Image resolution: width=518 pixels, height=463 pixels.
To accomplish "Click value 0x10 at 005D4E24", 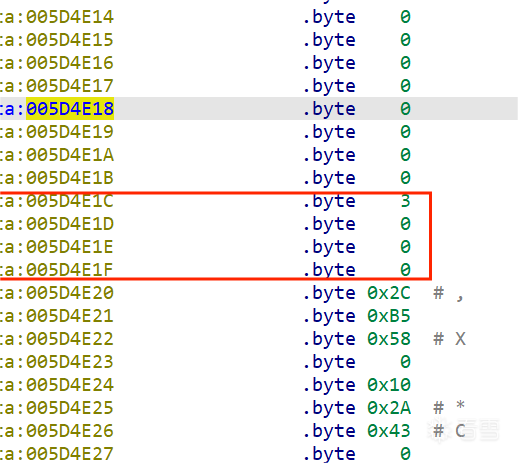I will [x=389, y=385].
